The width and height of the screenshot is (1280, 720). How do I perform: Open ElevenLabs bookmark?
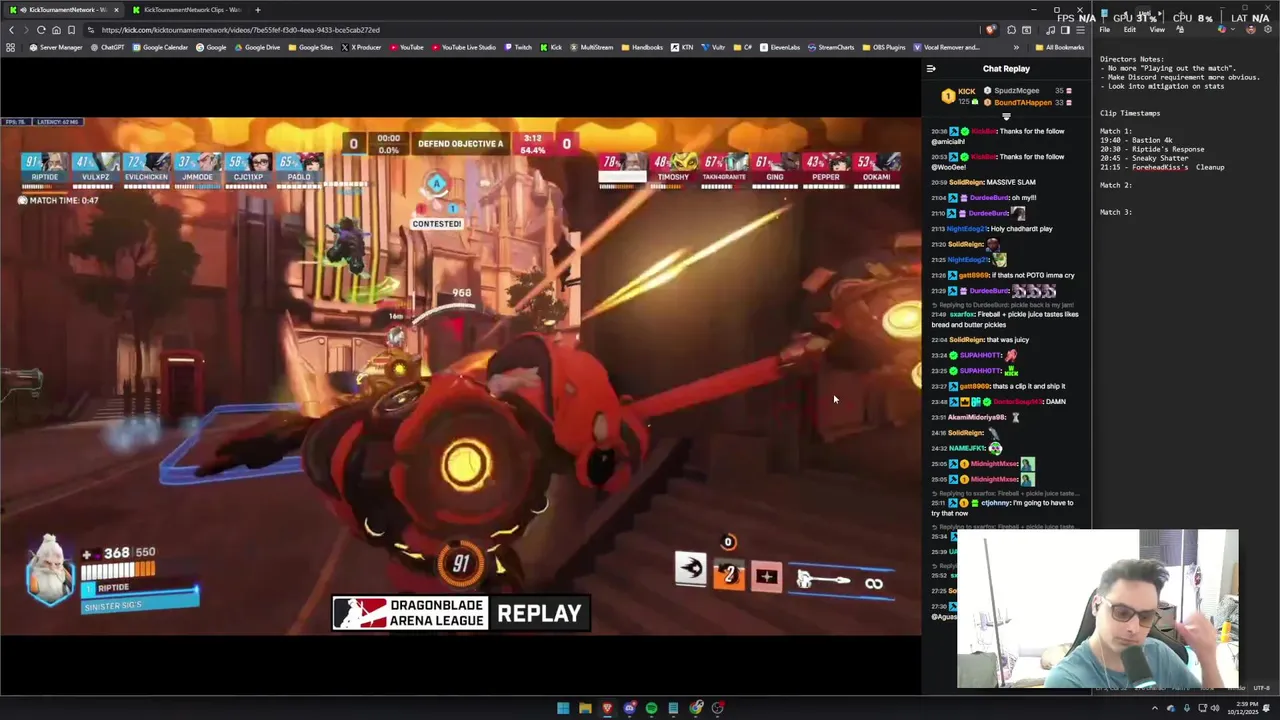[x=780, y=47]
